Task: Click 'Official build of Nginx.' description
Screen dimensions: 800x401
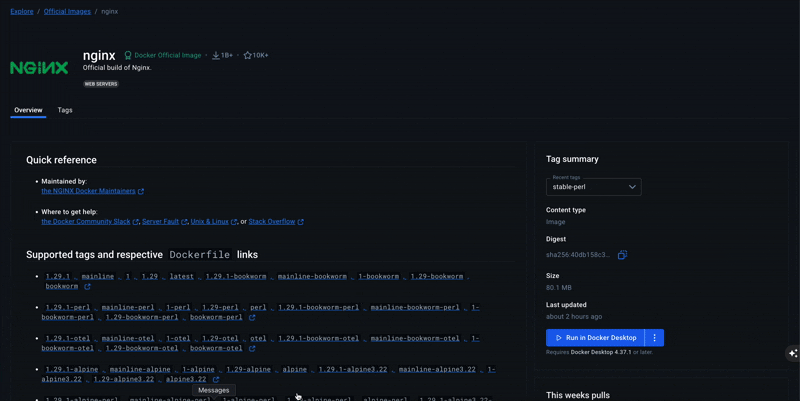Action: click(117, 67)
